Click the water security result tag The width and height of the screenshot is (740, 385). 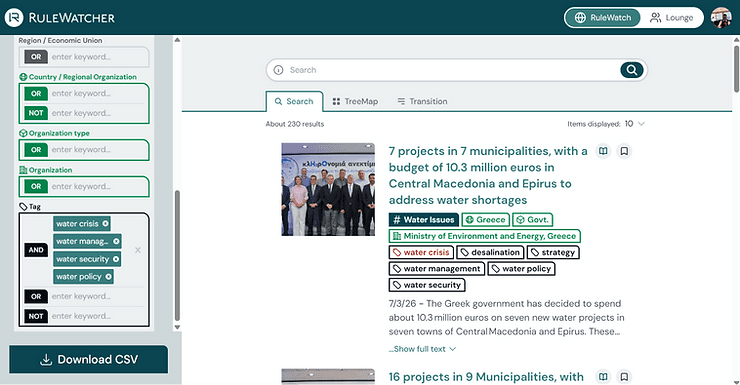coord(427,285)
